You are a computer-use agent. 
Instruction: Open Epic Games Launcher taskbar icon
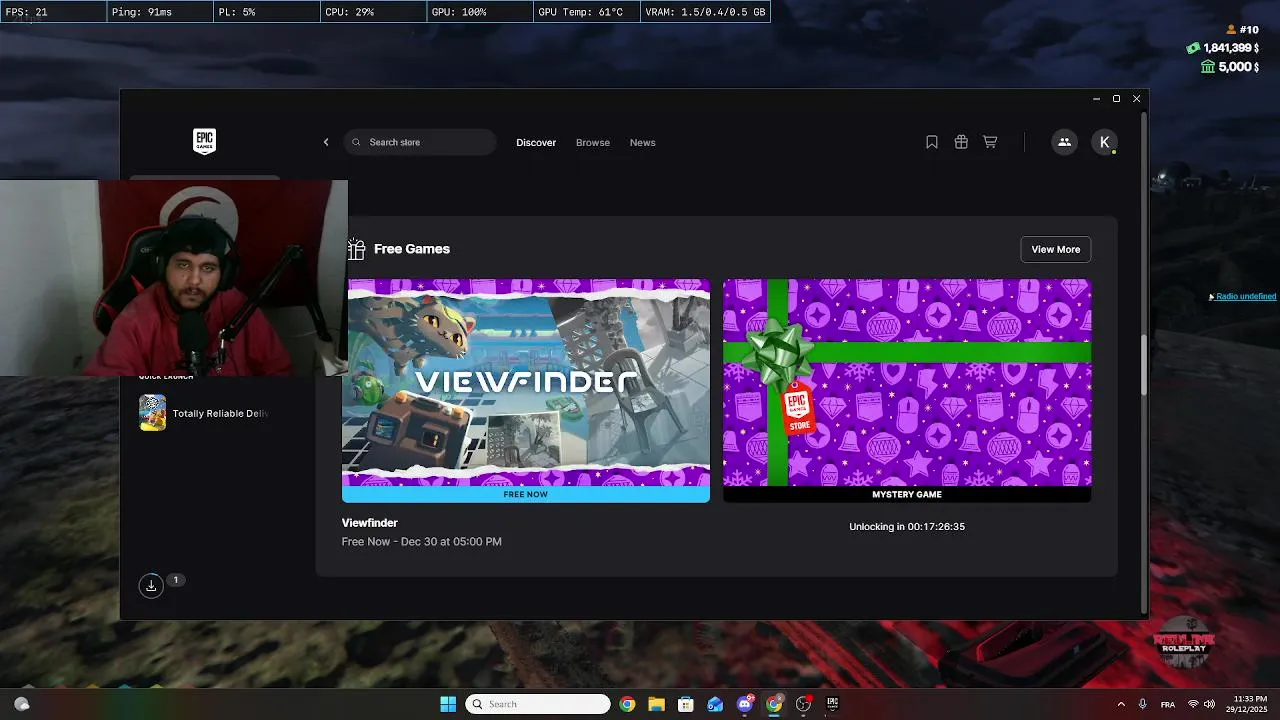click(x=832, y=704)
